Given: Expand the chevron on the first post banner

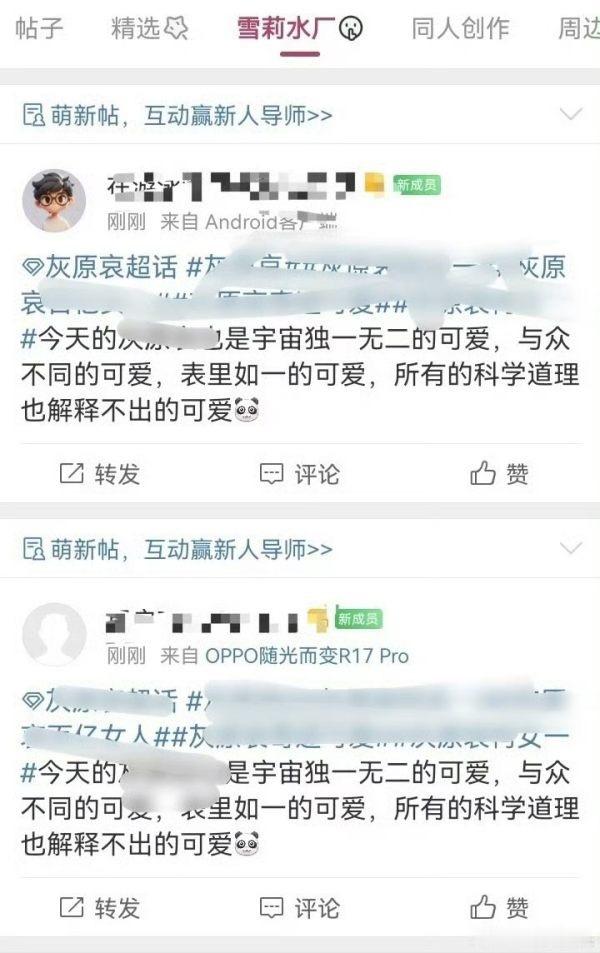Looking at the screenshot, I should click(570, 114).
